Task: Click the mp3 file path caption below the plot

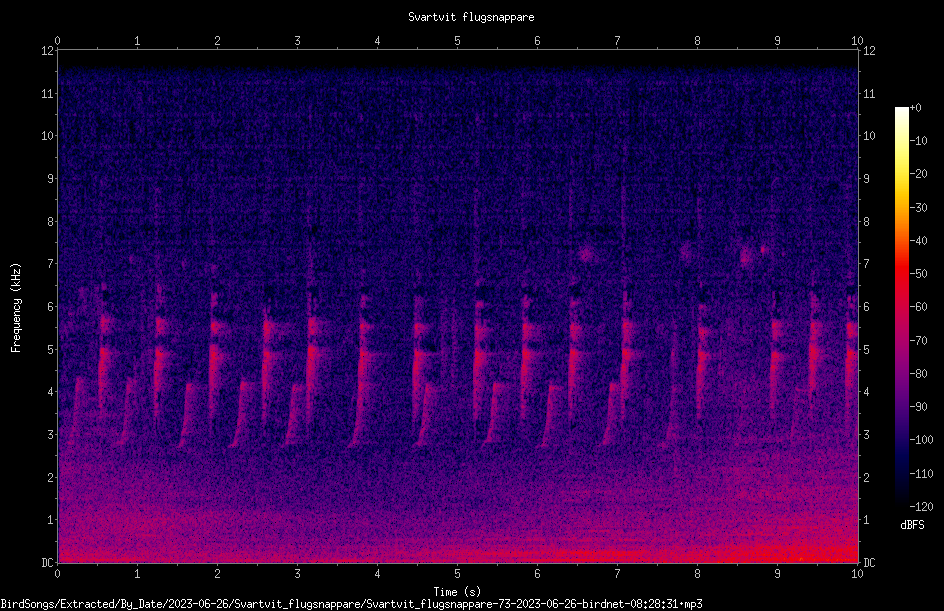Action: pos(351,604)
